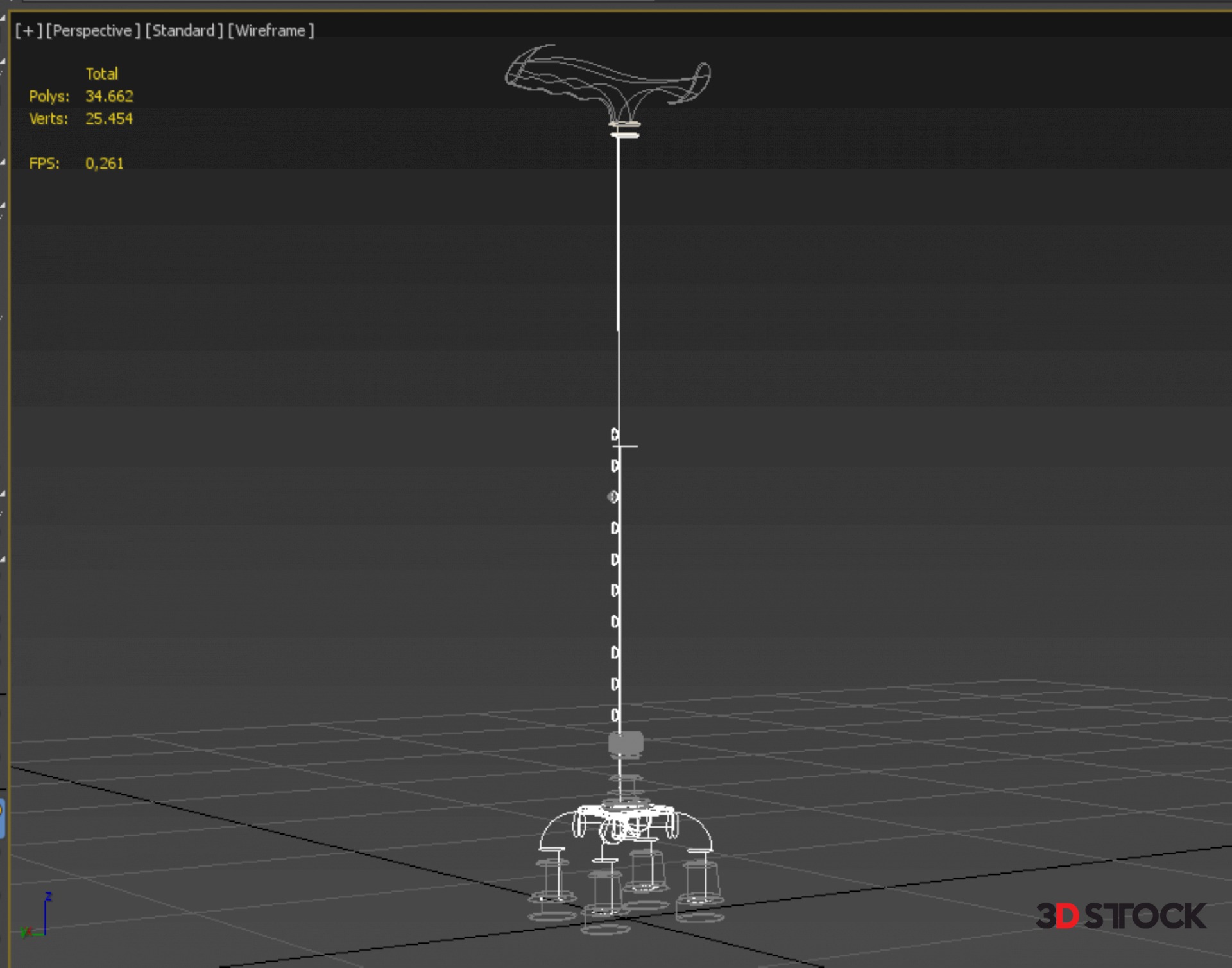Select the long vertical suspension rod

(x=618, y=257)
